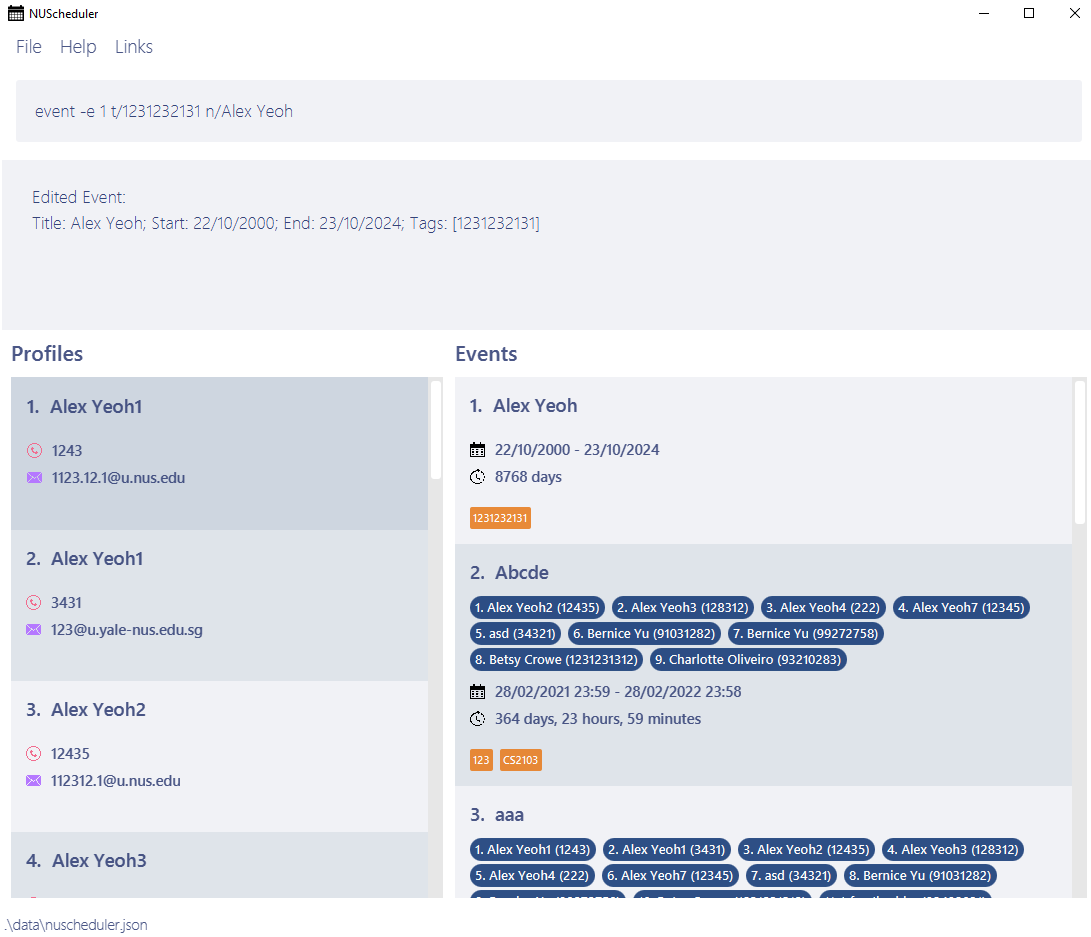Click calendar icon beside 22/10/2000 - 23/10/2024

477,450
